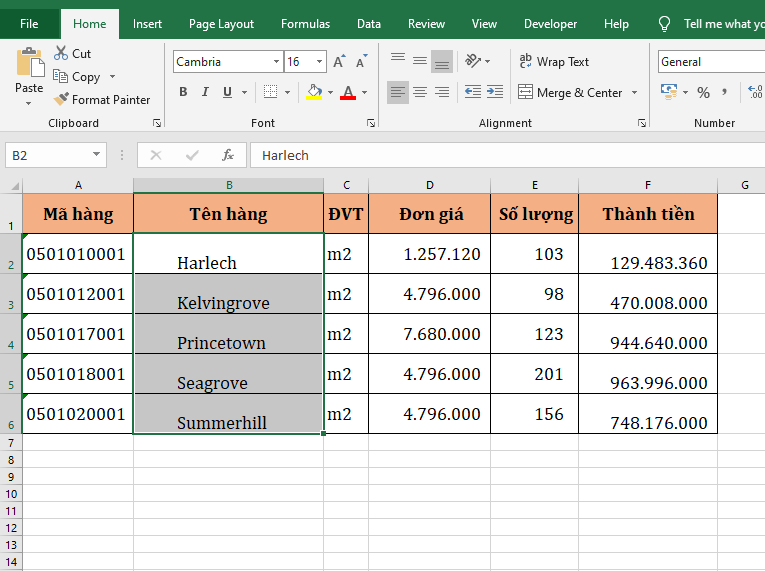Viewport: 765px width, 571px height.
Task: Switch to the Page Layout tab
Action: pyautogui.click(x=221, y=24)
